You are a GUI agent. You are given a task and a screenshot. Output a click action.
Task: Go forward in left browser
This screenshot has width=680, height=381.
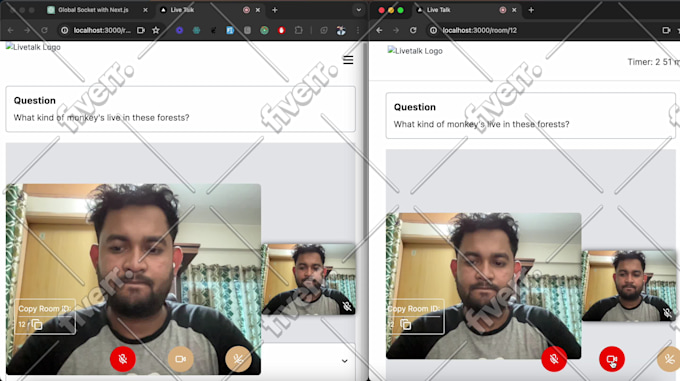point(27,30)
